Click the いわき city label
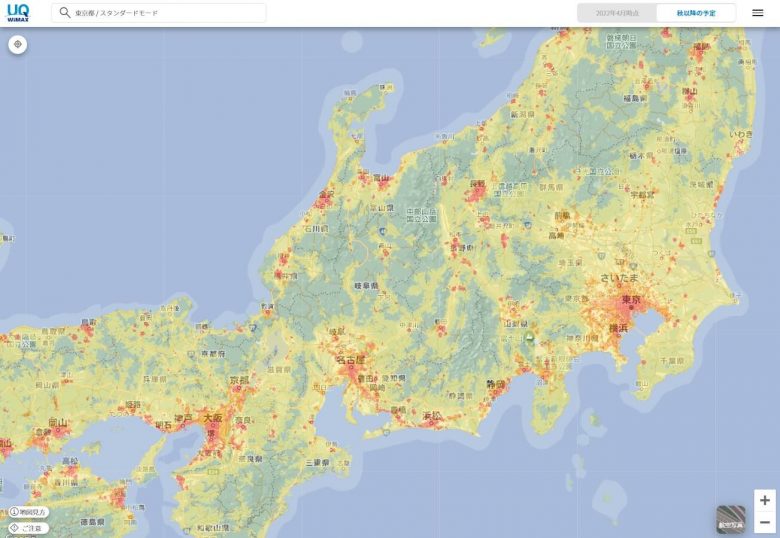The width and height of the screenshot is (780, 538). (x=741, y=134)
